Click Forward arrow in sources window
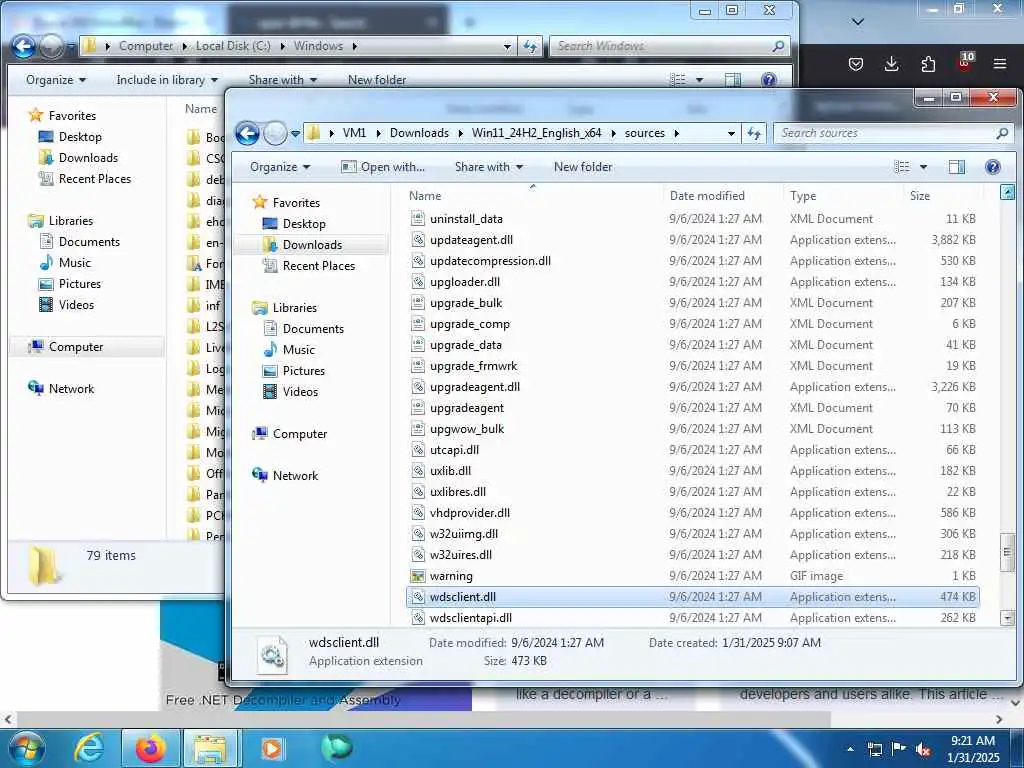Image resolution: width=1024 pixels, height=768 pixels. pos(275,134)
